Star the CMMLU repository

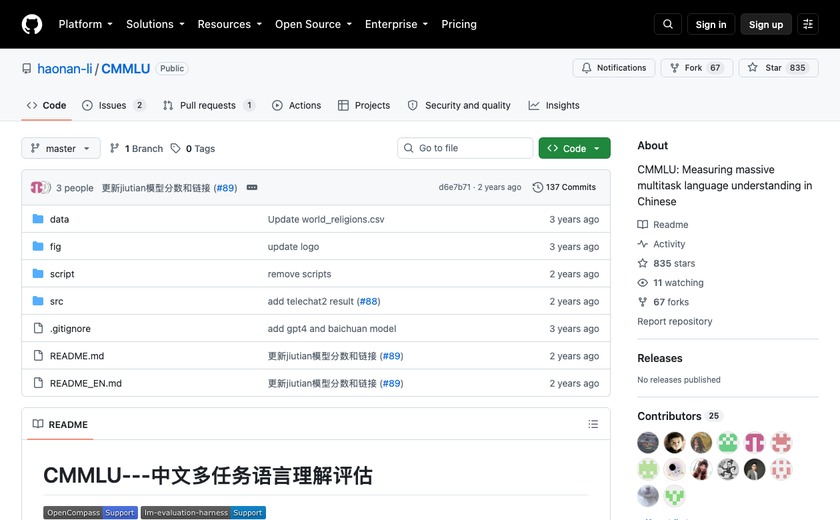point(778,68)
